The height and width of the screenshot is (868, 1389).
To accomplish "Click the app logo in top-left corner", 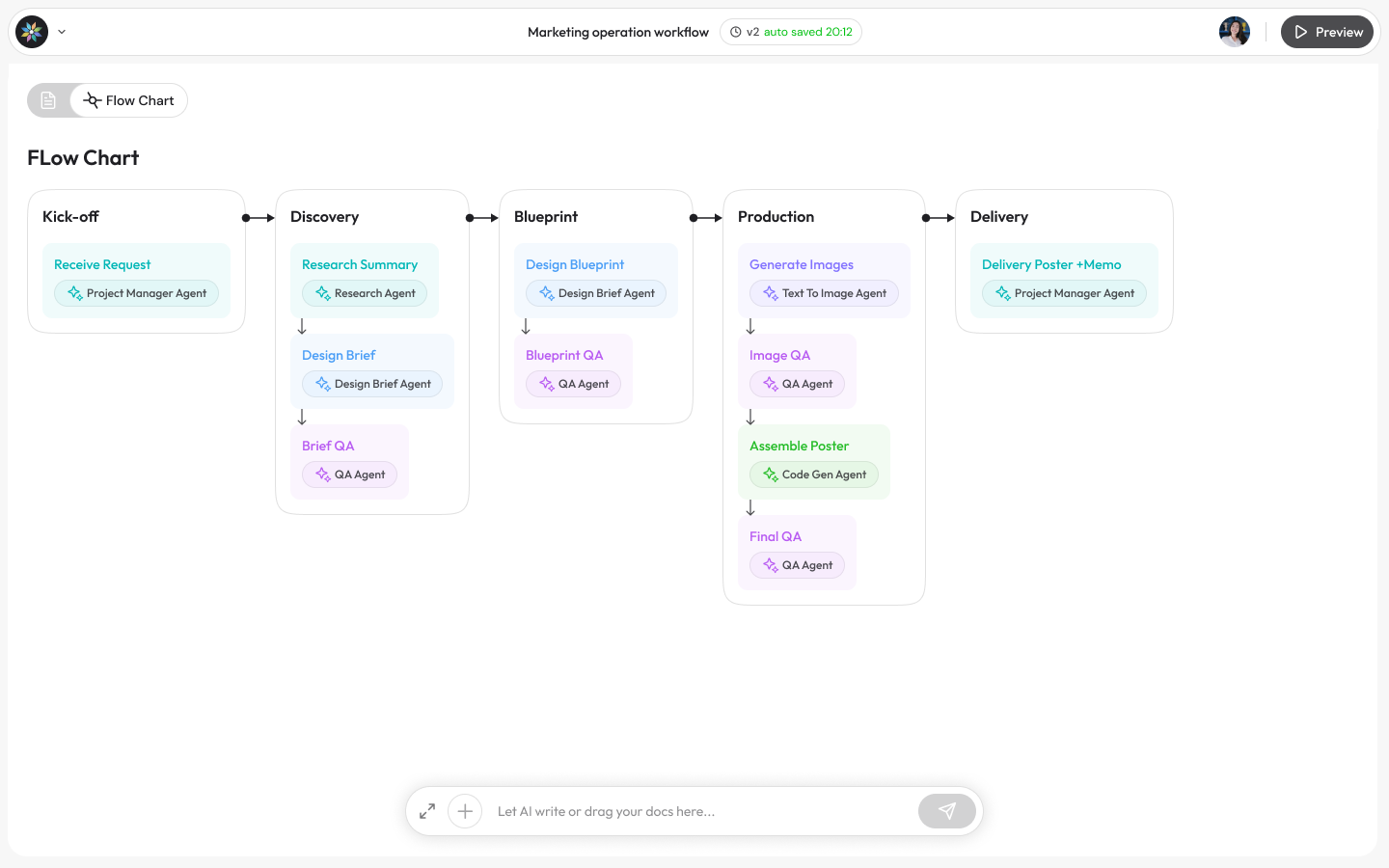I will (x=32, y=32).
